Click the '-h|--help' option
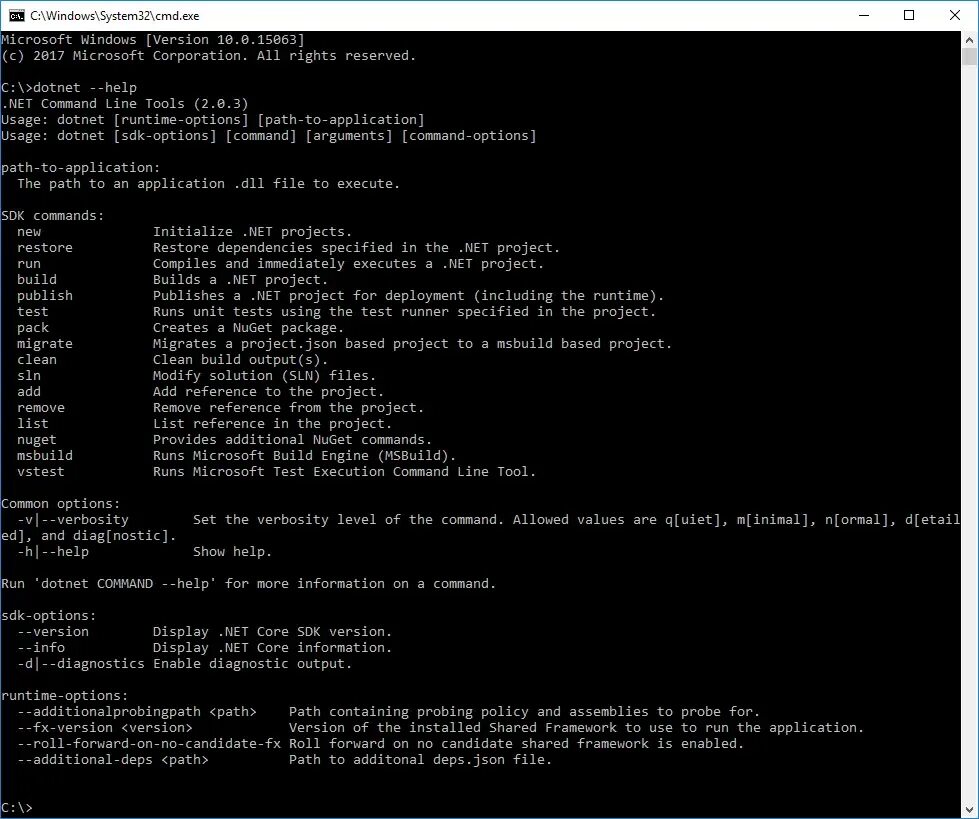 (52, 552)
